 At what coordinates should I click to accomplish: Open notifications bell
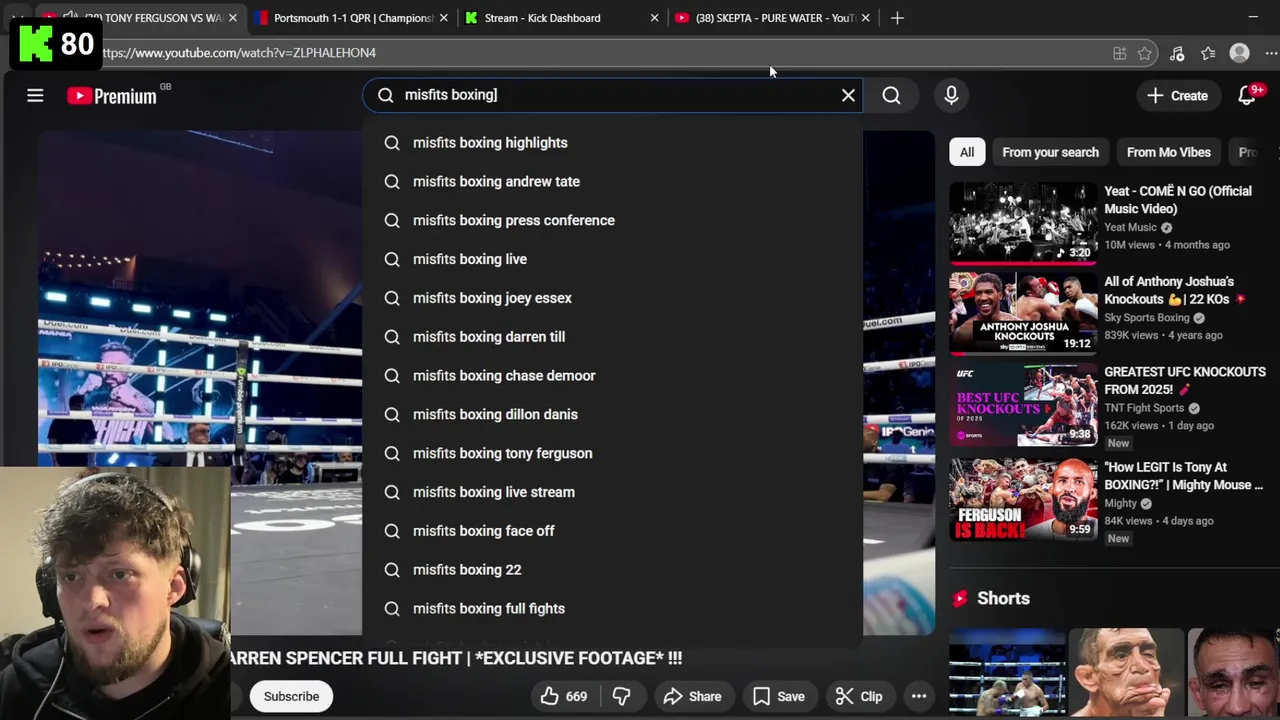point(1247,95)
